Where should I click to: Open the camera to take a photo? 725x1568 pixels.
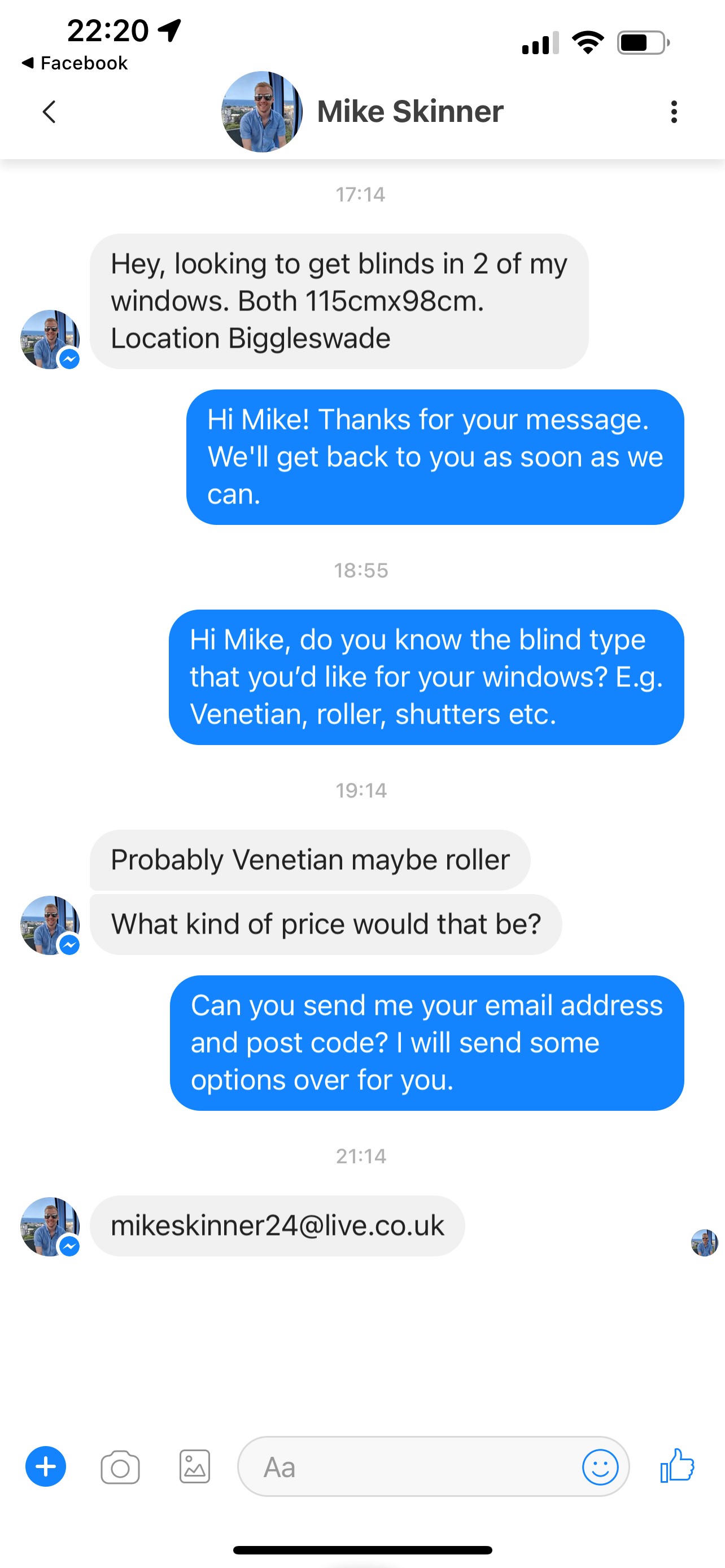coord(120,1468)
